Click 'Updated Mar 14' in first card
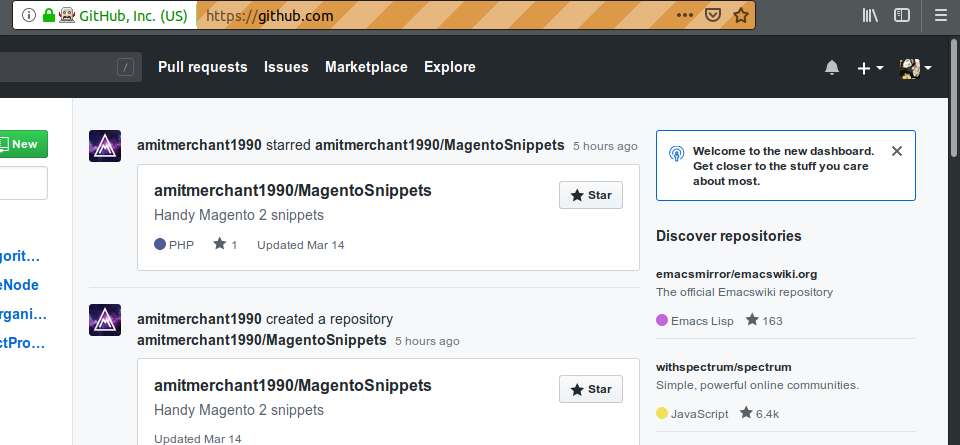The width and height of the screenshot is (960, 445). [x=301, y=245]
